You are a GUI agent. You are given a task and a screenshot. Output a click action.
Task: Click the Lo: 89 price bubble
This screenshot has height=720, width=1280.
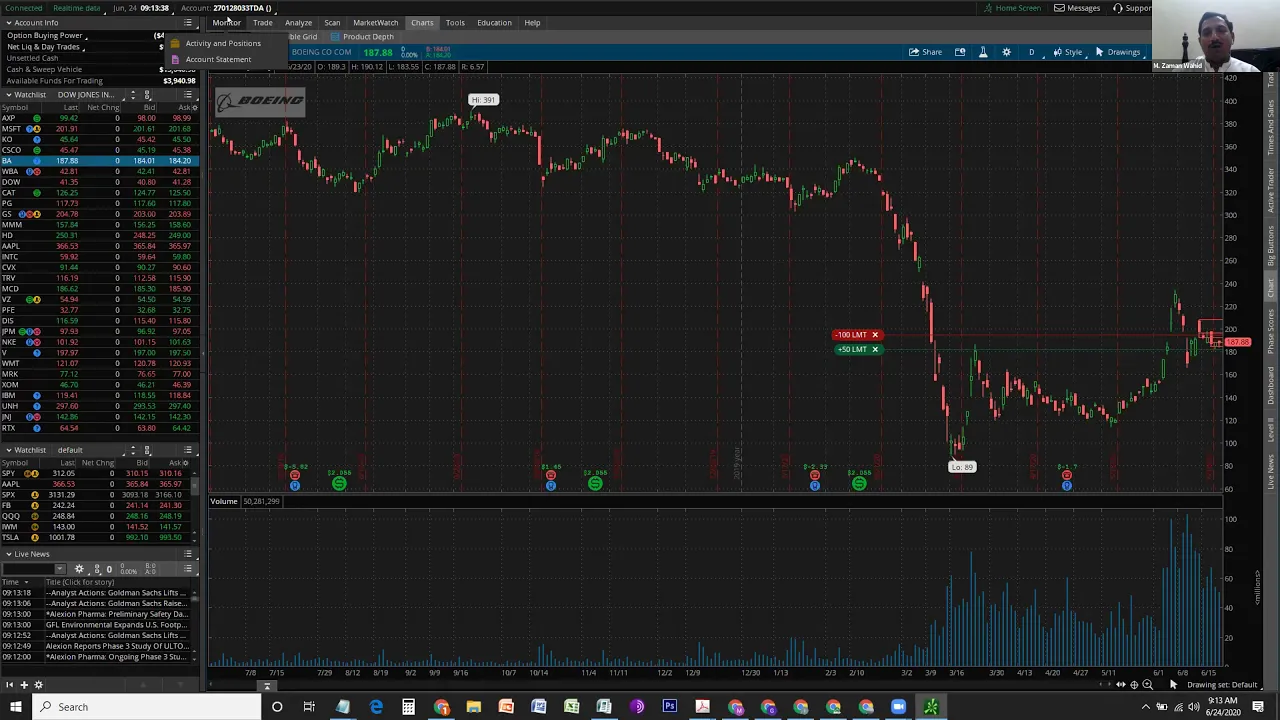[961, 467]
